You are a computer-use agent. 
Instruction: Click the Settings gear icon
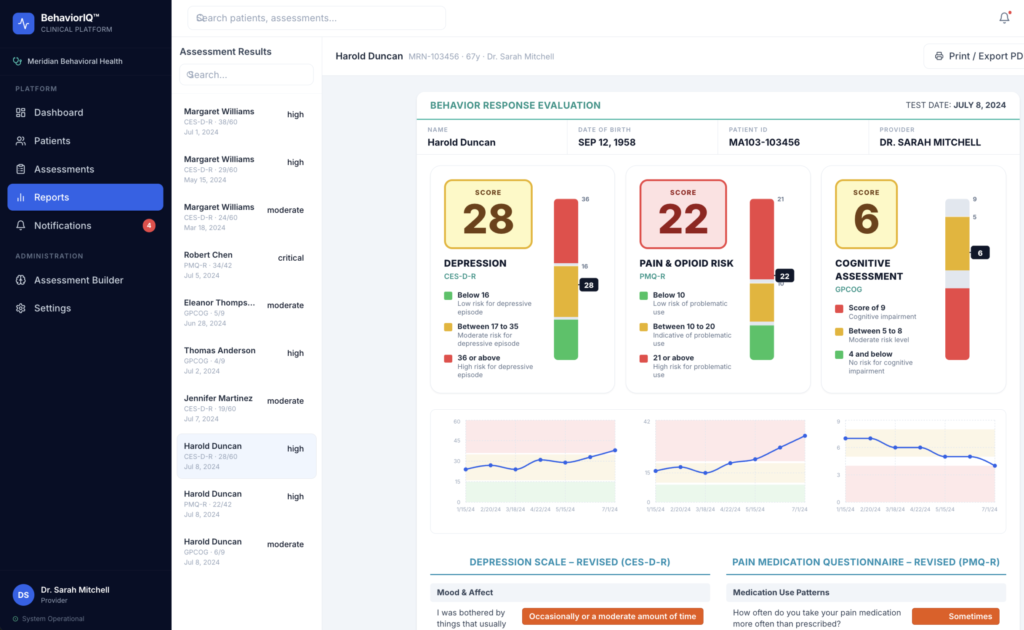coord(21,308)
